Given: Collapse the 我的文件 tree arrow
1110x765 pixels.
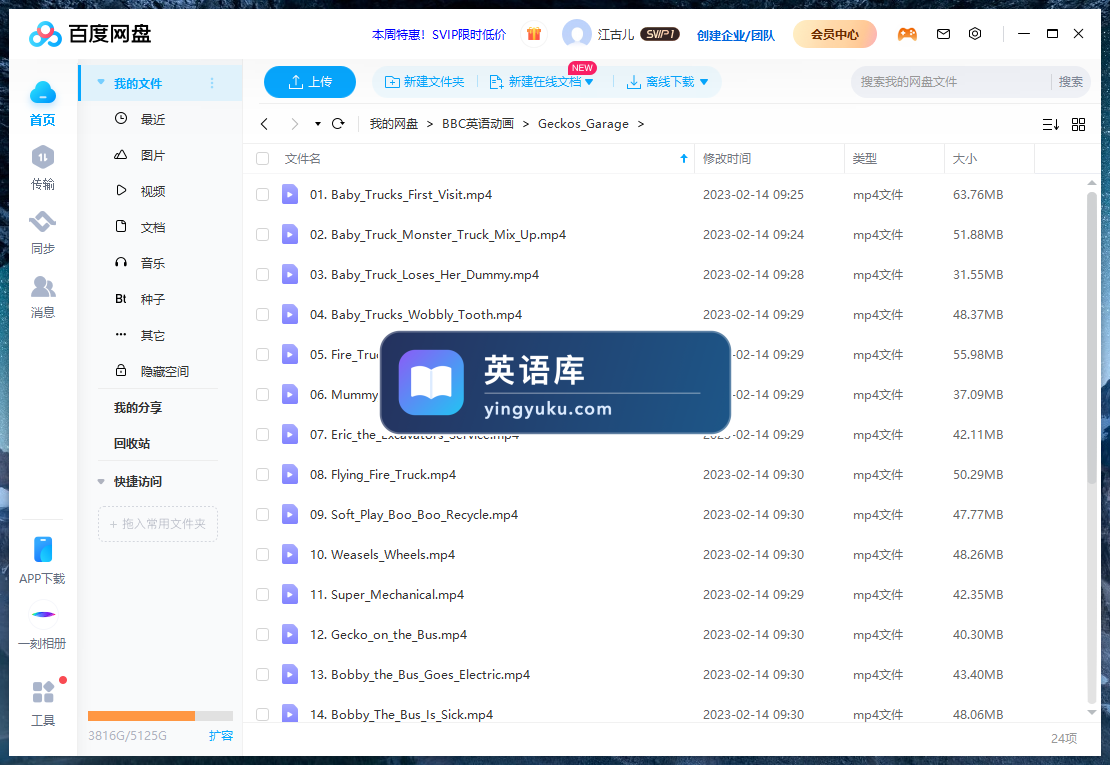Looking at the screenshot, I should click(101, 83).
